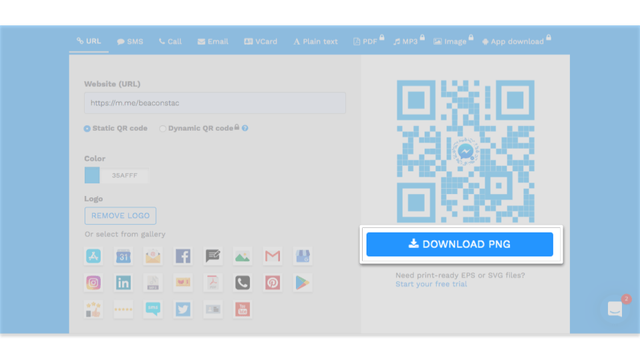Click the generated QR code preview

coord(465,151)
